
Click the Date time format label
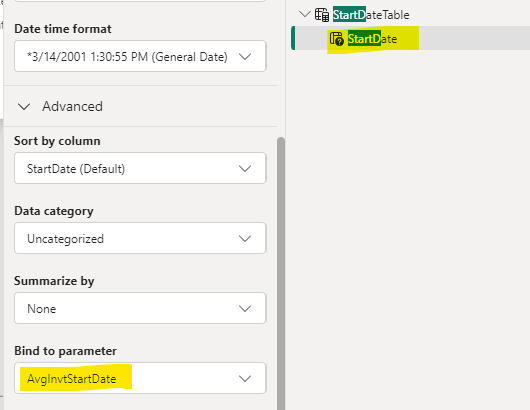(63, 29)
